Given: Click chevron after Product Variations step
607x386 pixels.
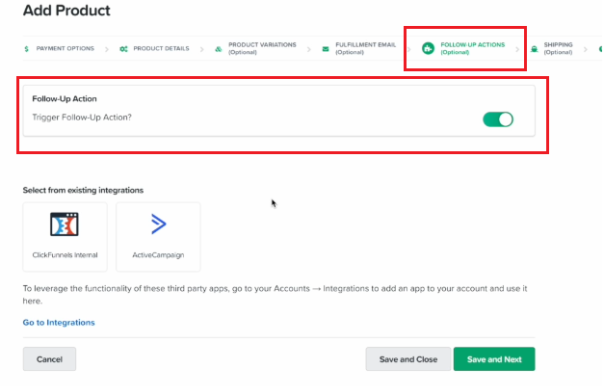Looking at the screenshot, I should (x=309, y=49).
